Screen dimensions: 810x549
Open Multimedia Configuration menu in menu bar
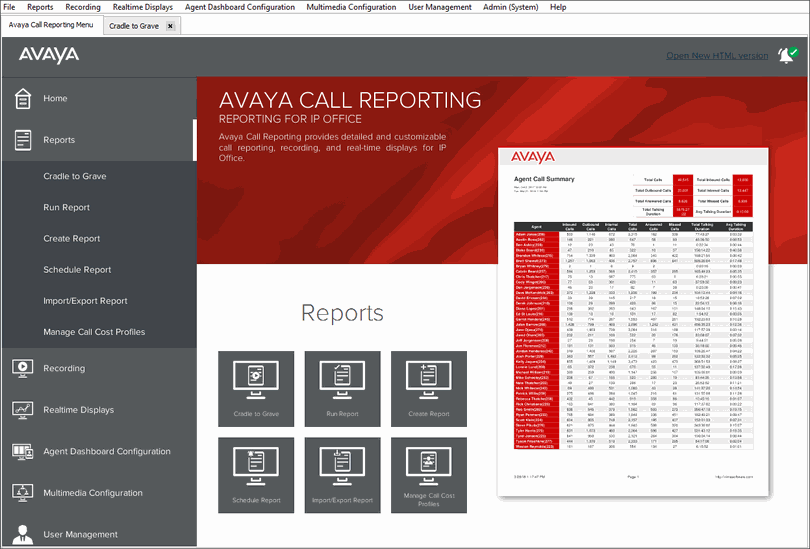[x=351, y=7]
